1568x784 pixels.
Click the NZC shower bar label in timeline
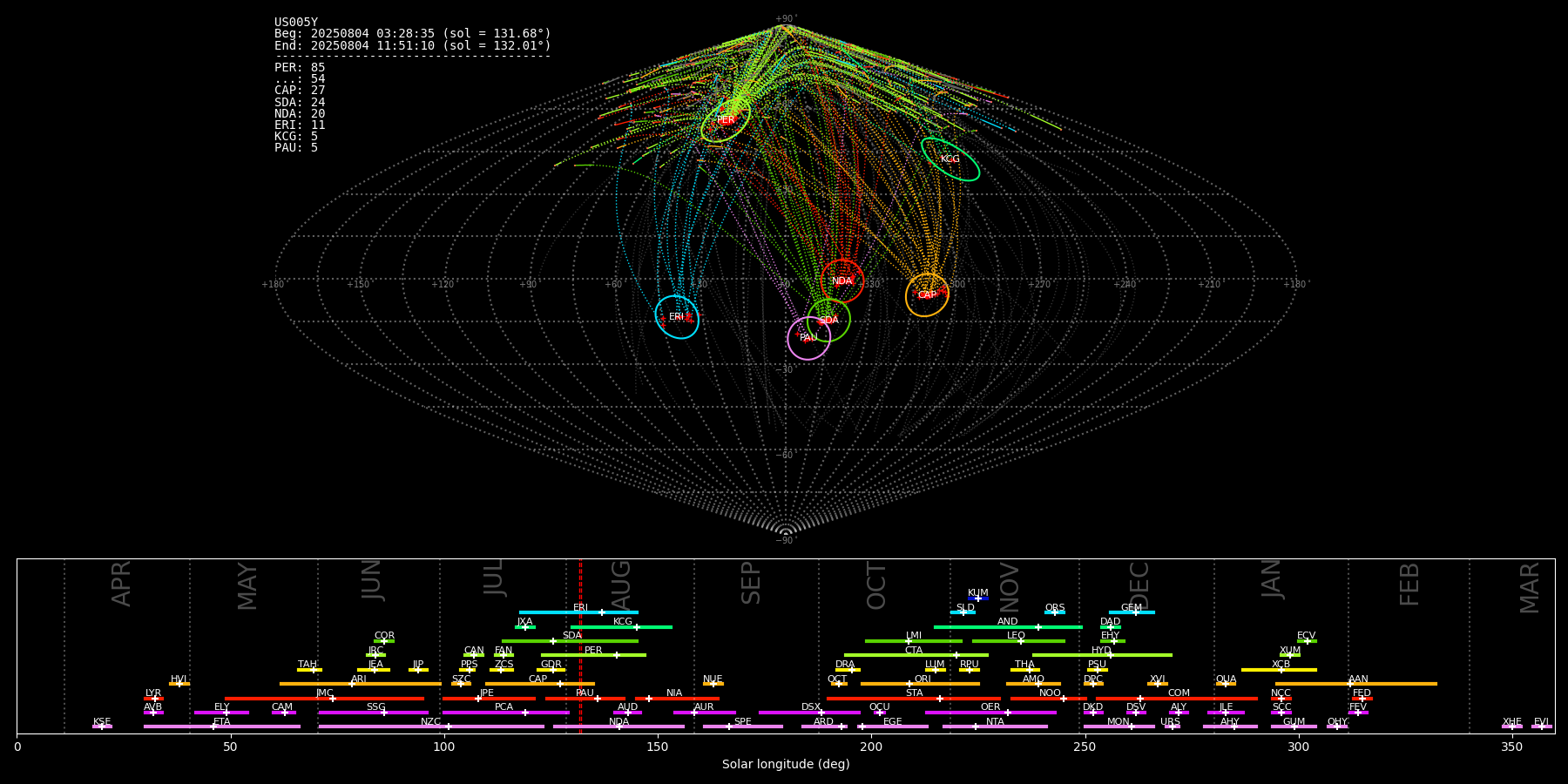430,721
